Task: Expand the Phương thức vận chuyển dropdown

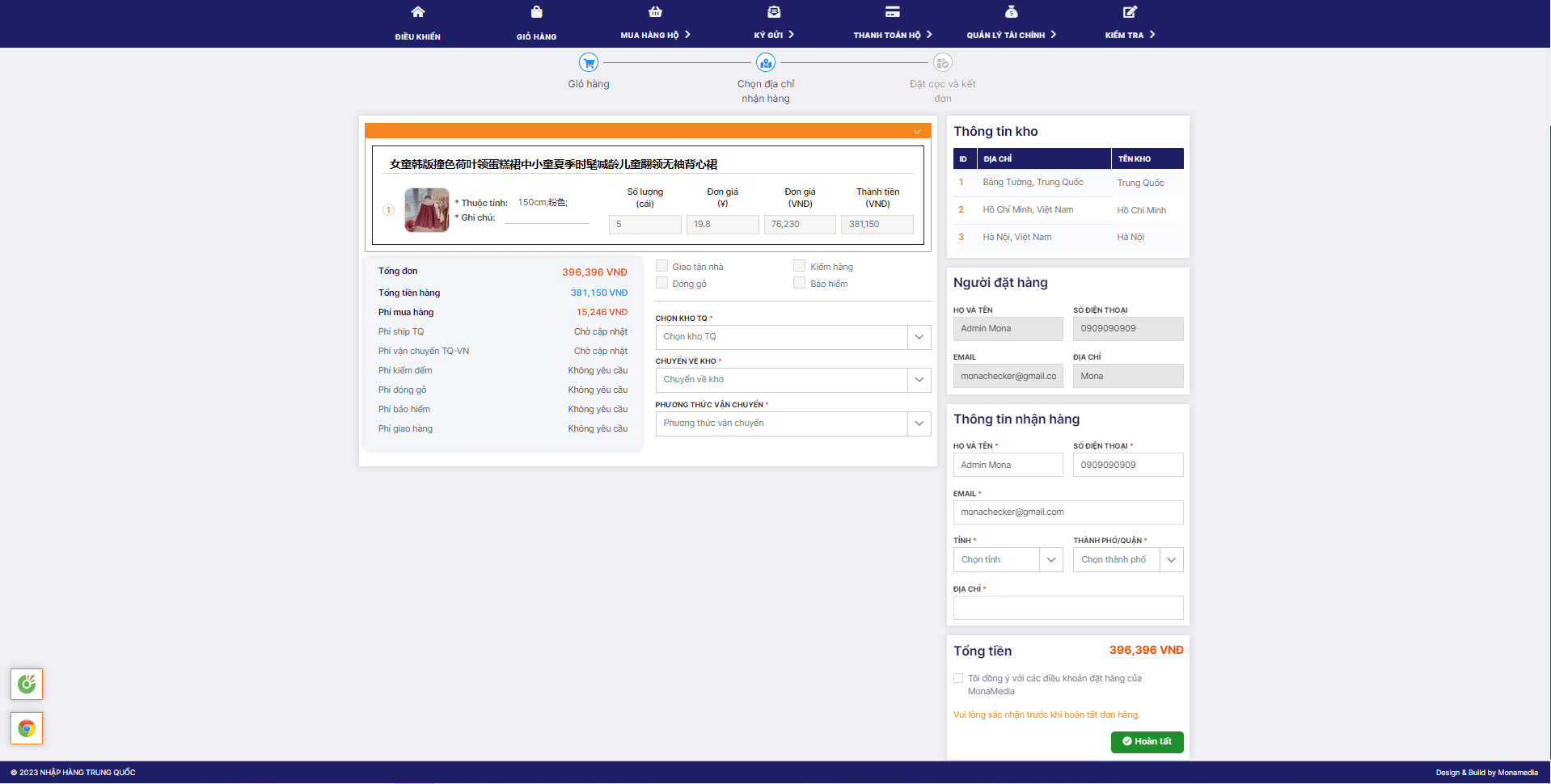Action: tap(792, 424)
